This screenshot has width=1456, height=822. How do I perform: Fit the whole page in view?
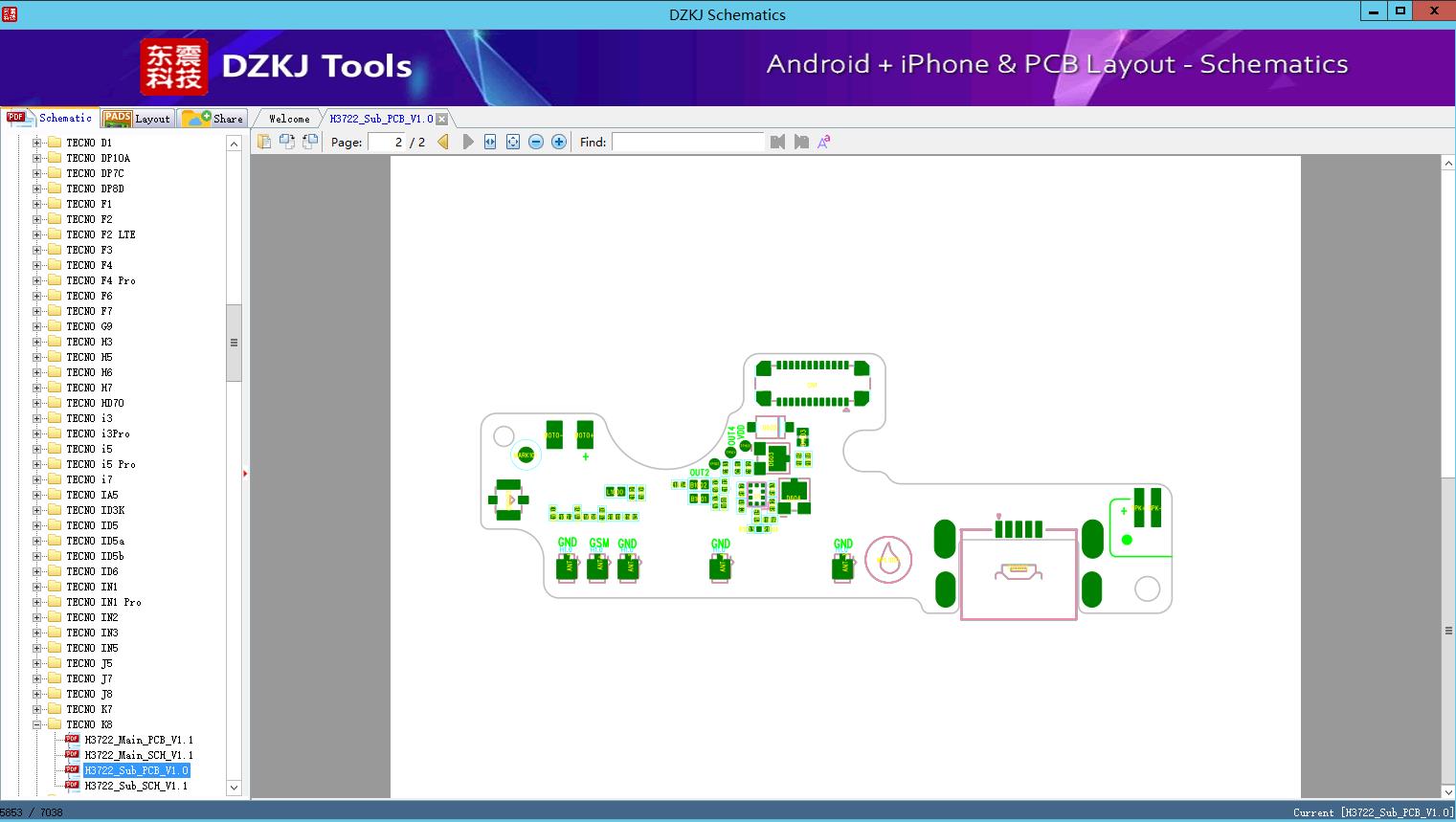point(513,142)
